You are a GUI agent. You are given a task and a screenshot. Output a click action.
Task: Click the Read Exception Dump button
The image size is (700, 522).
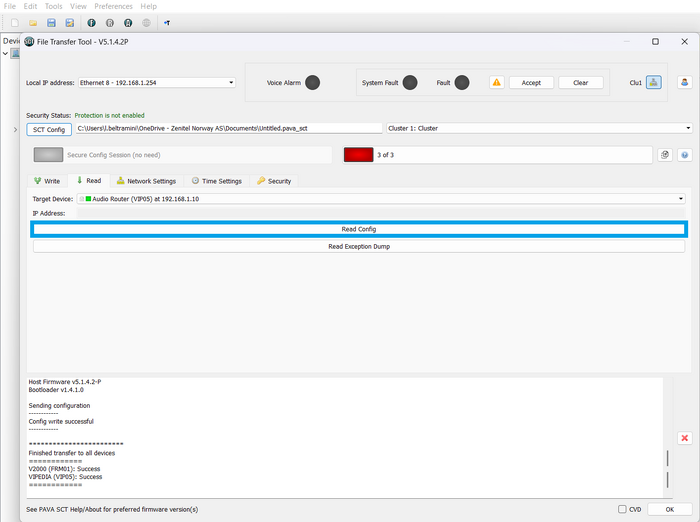[359, 246]
